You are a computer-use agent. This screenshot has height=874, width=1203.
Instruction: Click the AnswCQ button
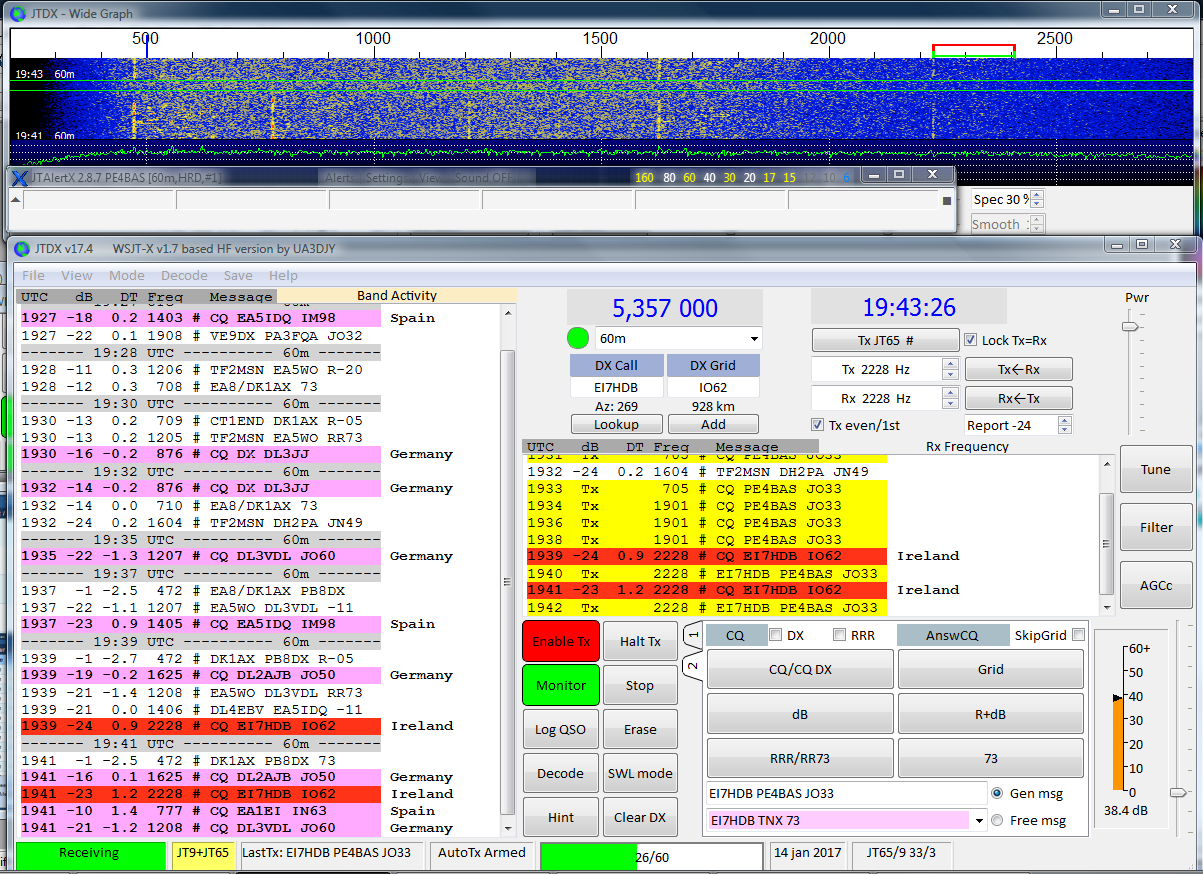(954, 634)
